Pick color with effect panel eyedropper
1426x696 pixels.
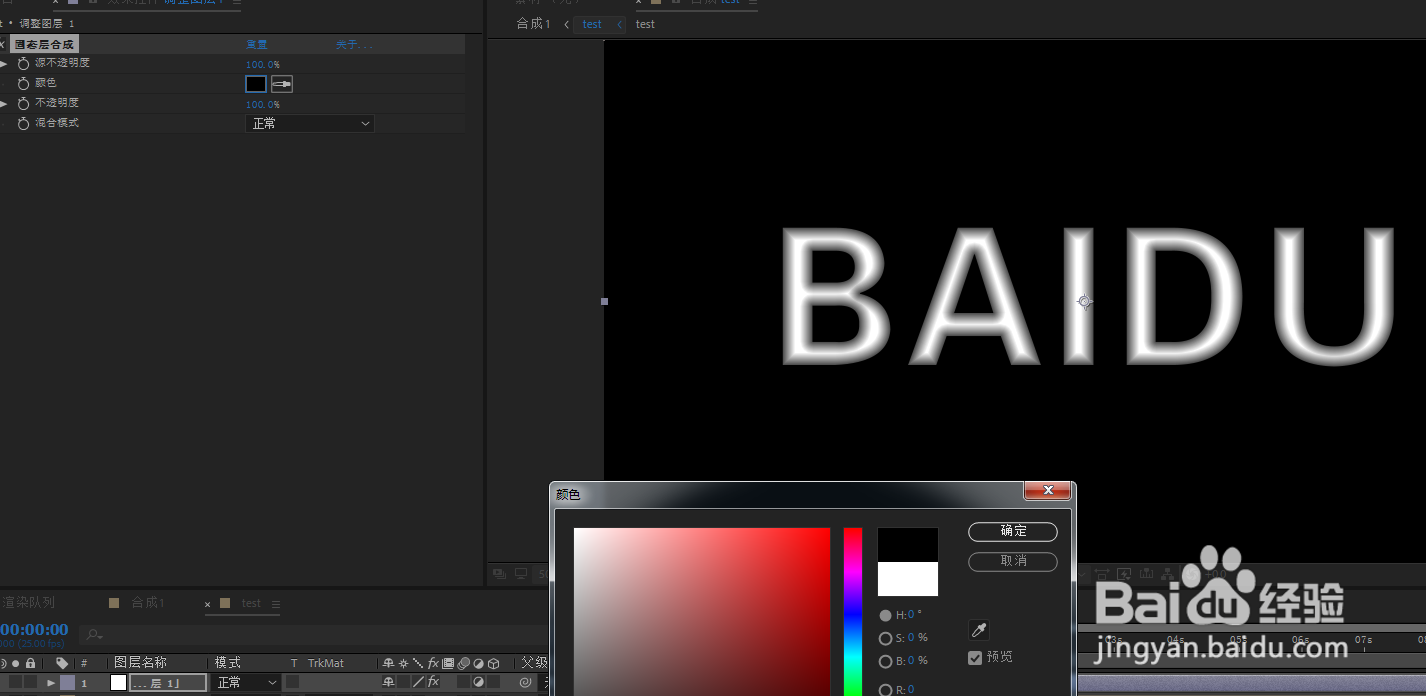click(x=282, y=84)
